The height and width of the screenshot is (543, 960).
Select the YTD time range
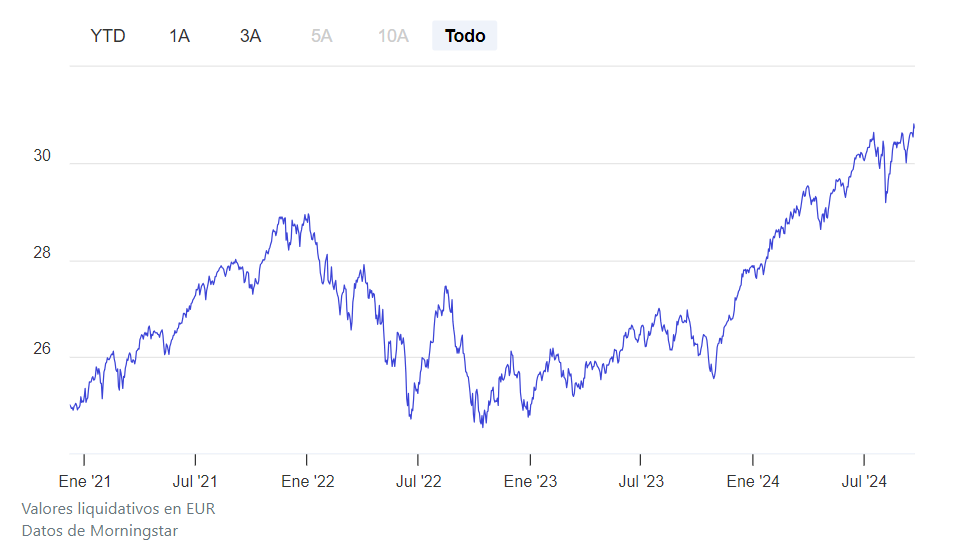(108, 36)
